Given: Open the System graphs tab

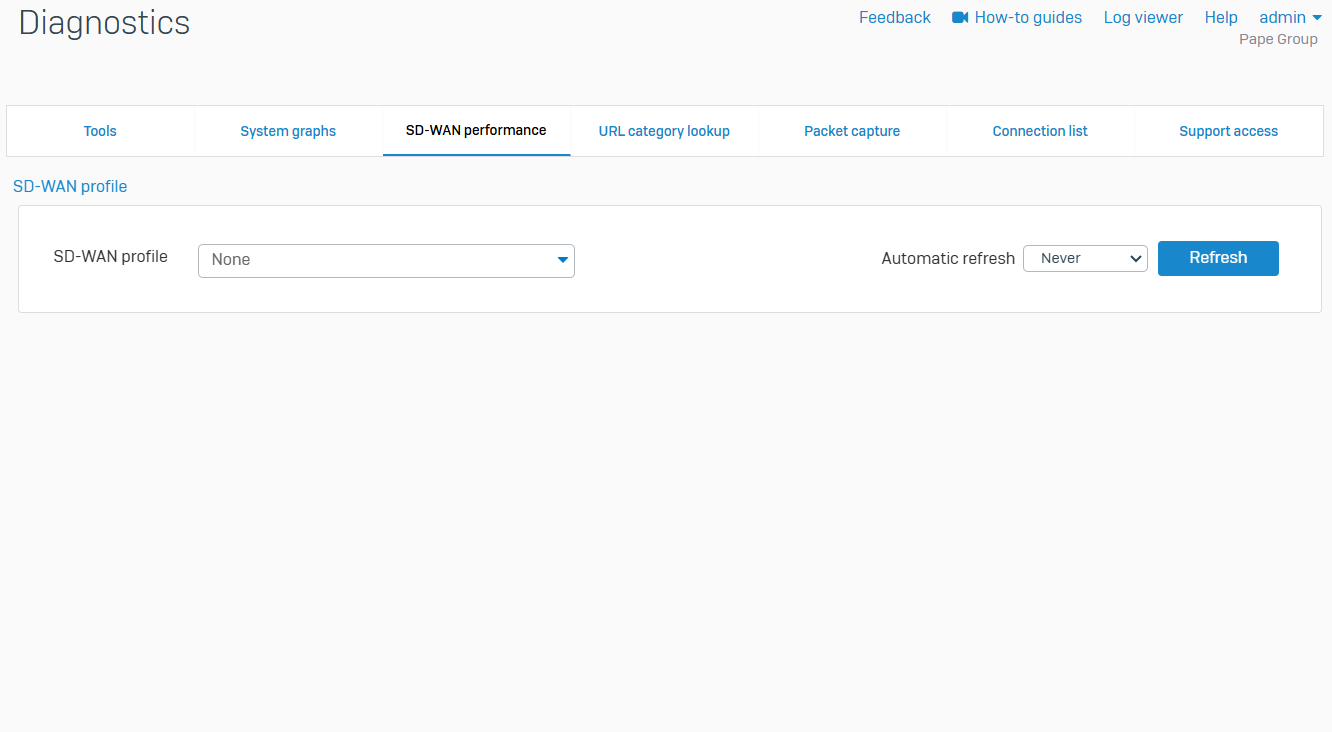Looking at the screenshot, I should click(288, 131).
